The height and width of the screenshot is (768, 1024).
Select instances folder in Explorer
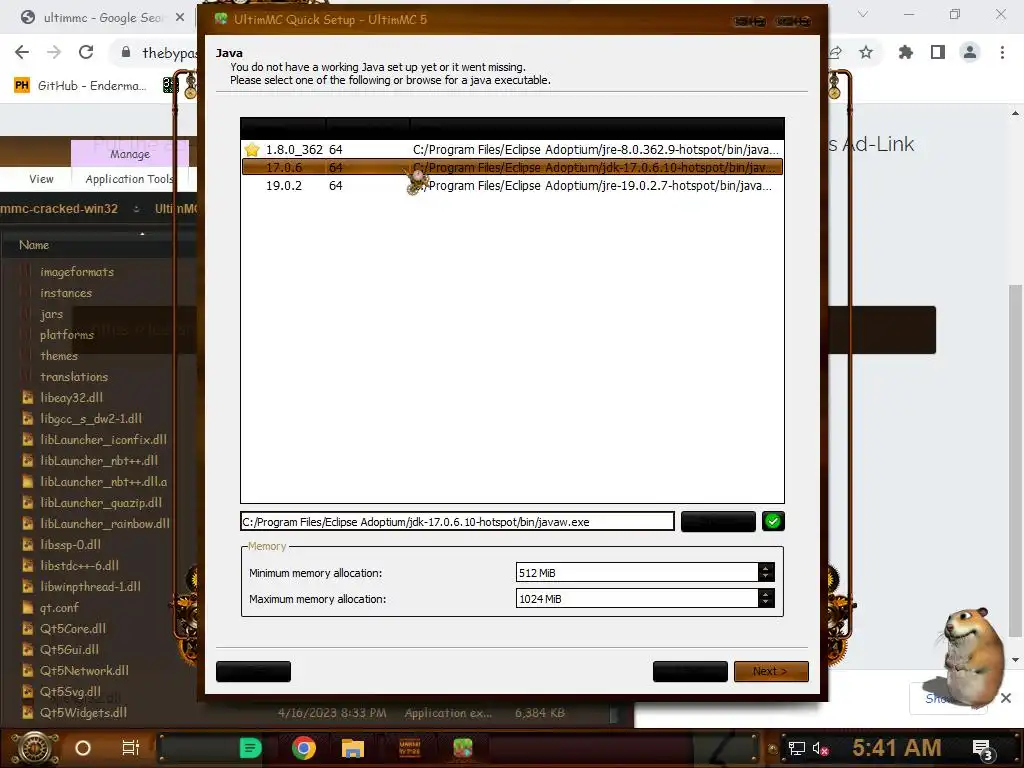click(66, 293)
